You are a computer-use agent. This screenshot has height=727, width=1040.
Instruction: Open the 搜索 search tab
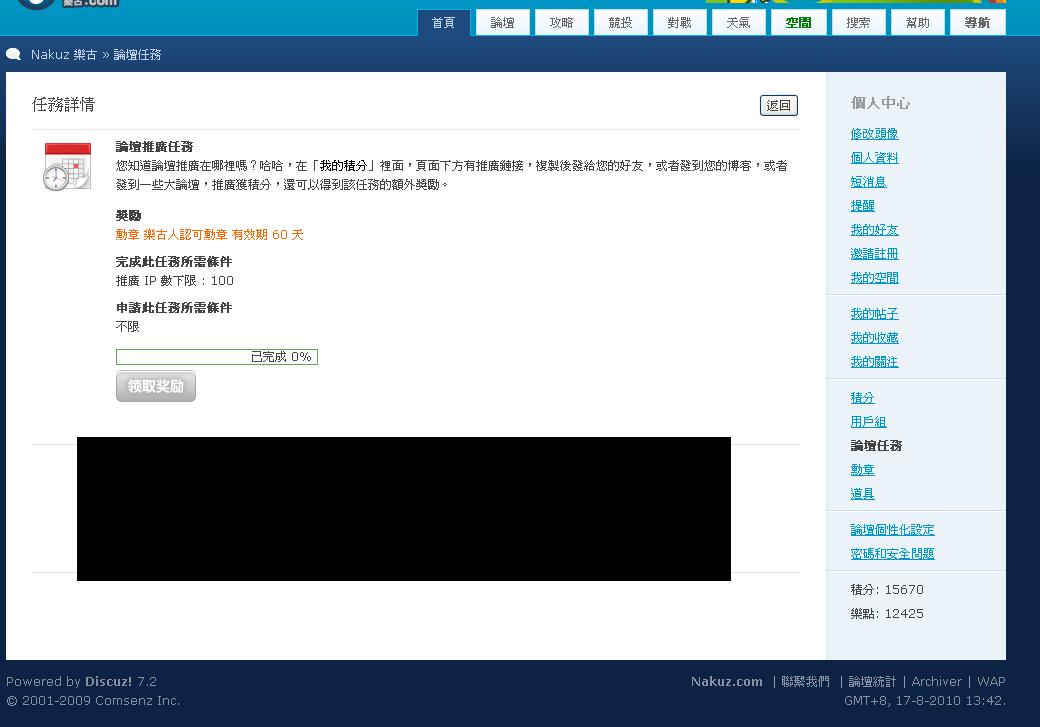(x=858, y=22)
